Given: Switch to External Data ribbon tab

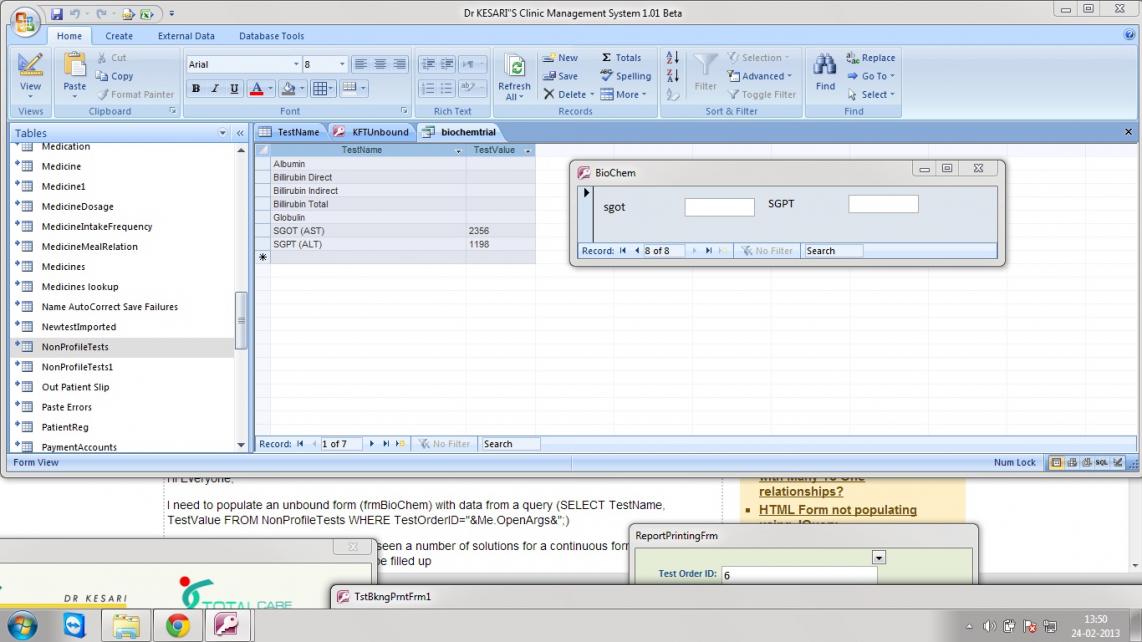Looking at the screenshot, I should 186,36.
